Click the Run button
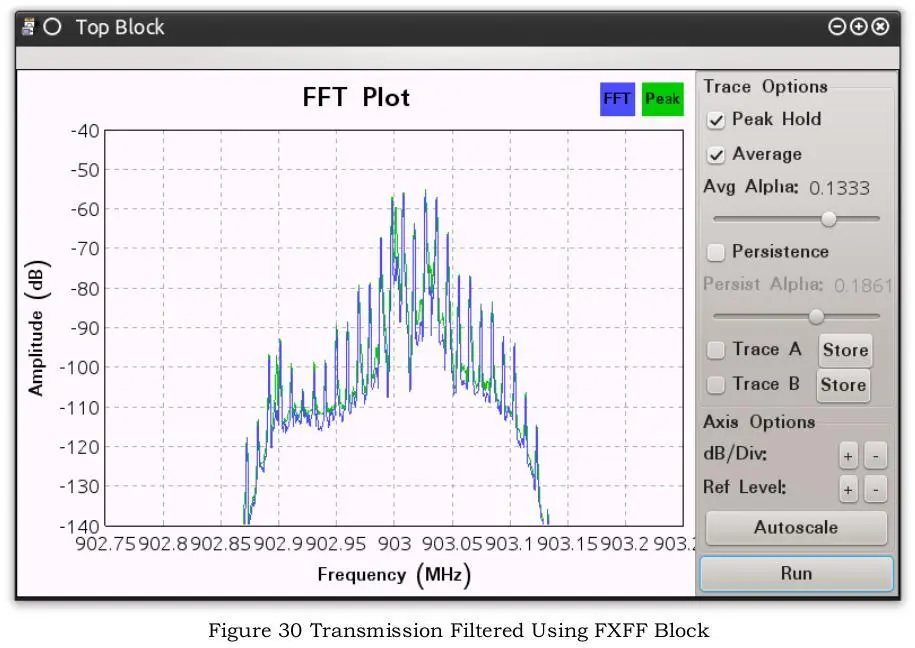The image size is (915, 648). pos(797,574)
